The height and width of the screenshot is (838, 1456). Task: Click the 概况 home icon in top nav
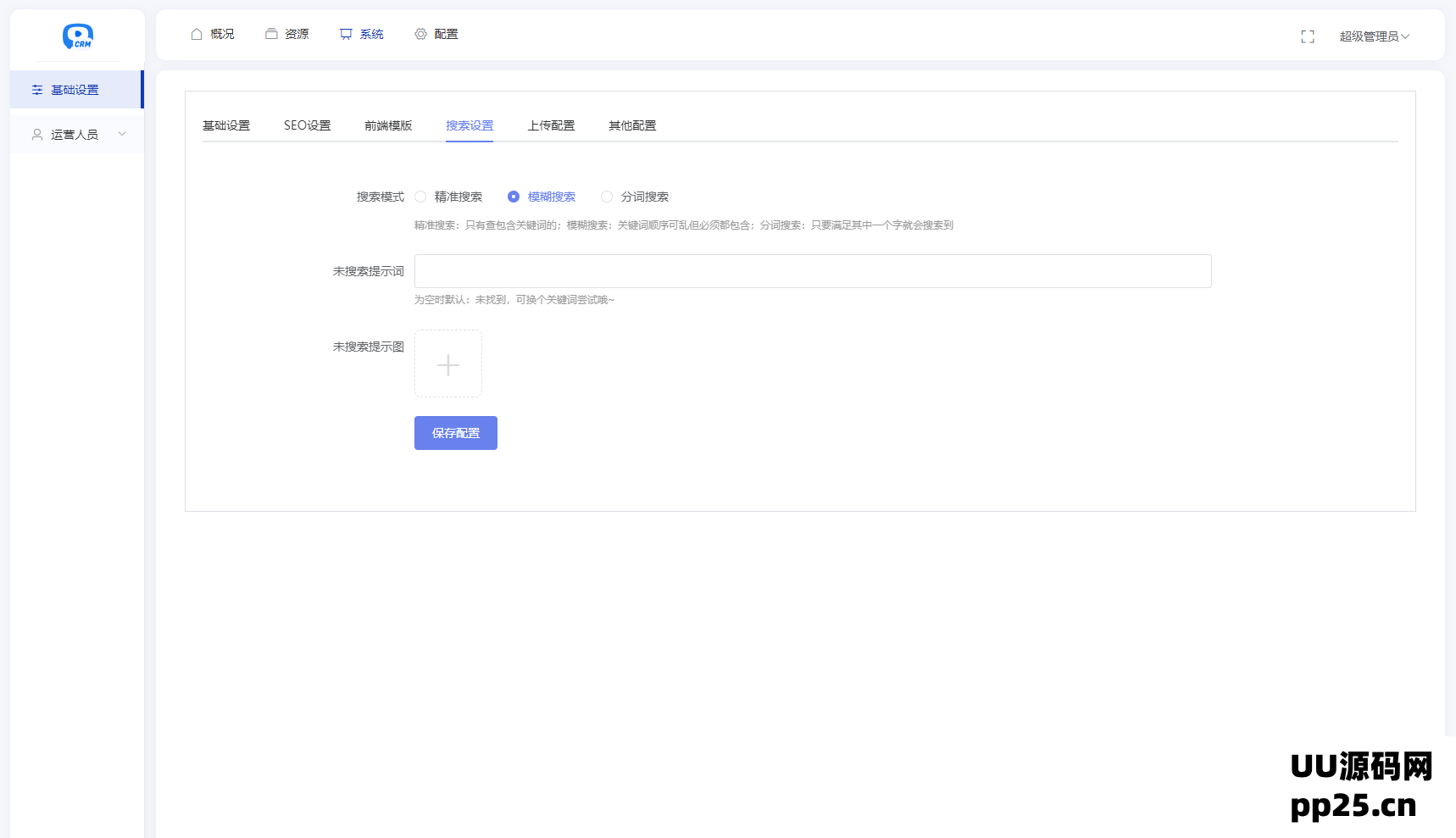click(196, 34)
